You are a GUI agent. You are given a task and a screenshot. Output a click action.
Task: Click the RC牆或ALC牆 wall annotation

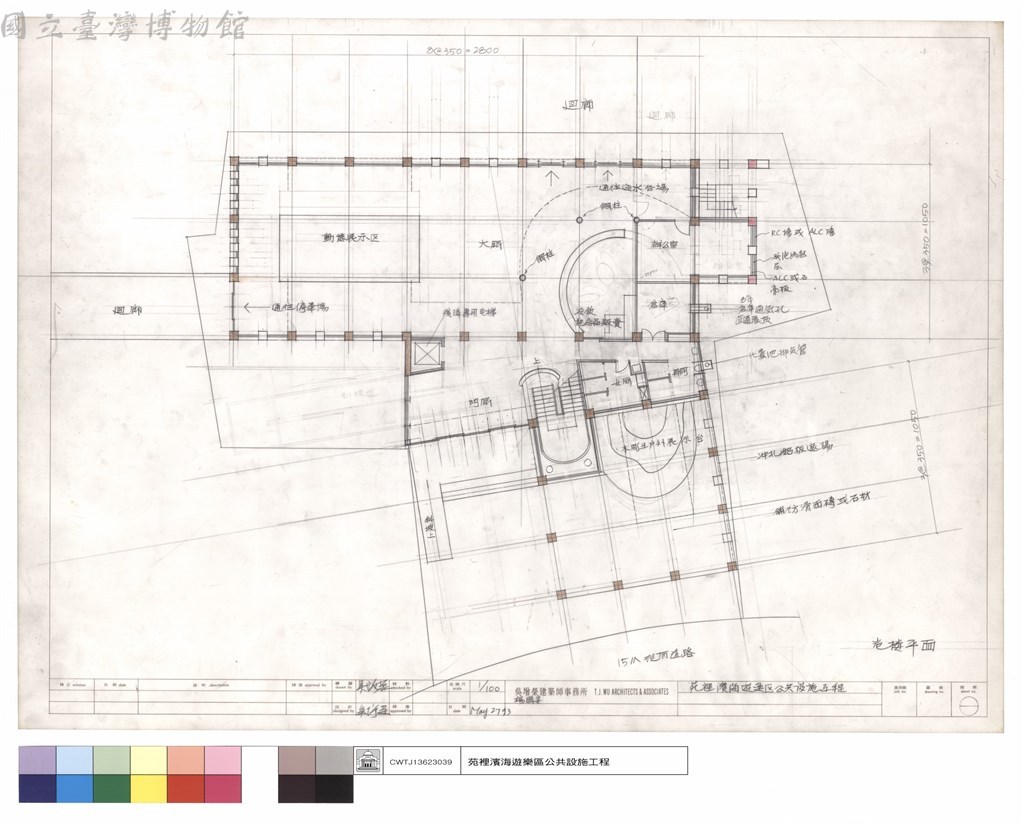[803, 232]
